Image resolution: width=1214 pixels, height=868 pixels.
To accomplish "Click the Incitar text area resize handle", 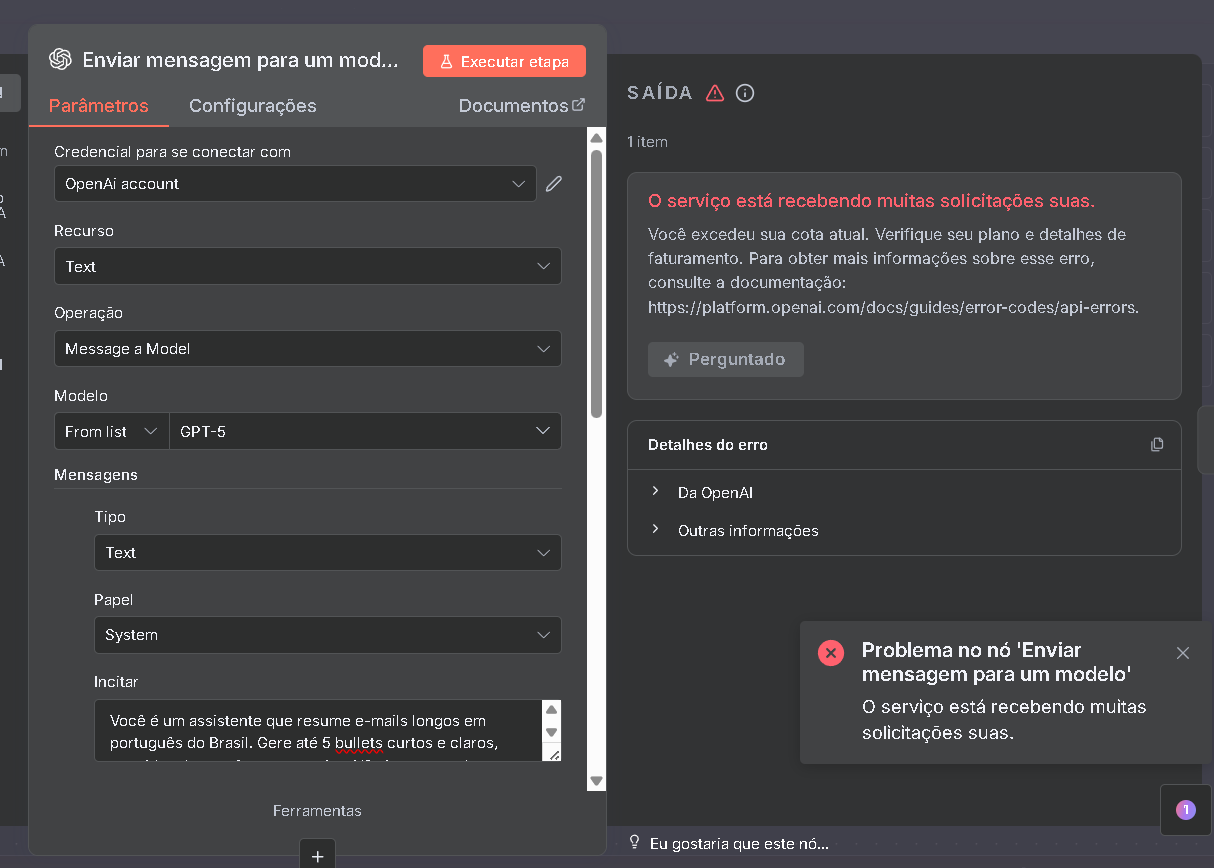I will [553, 753].
